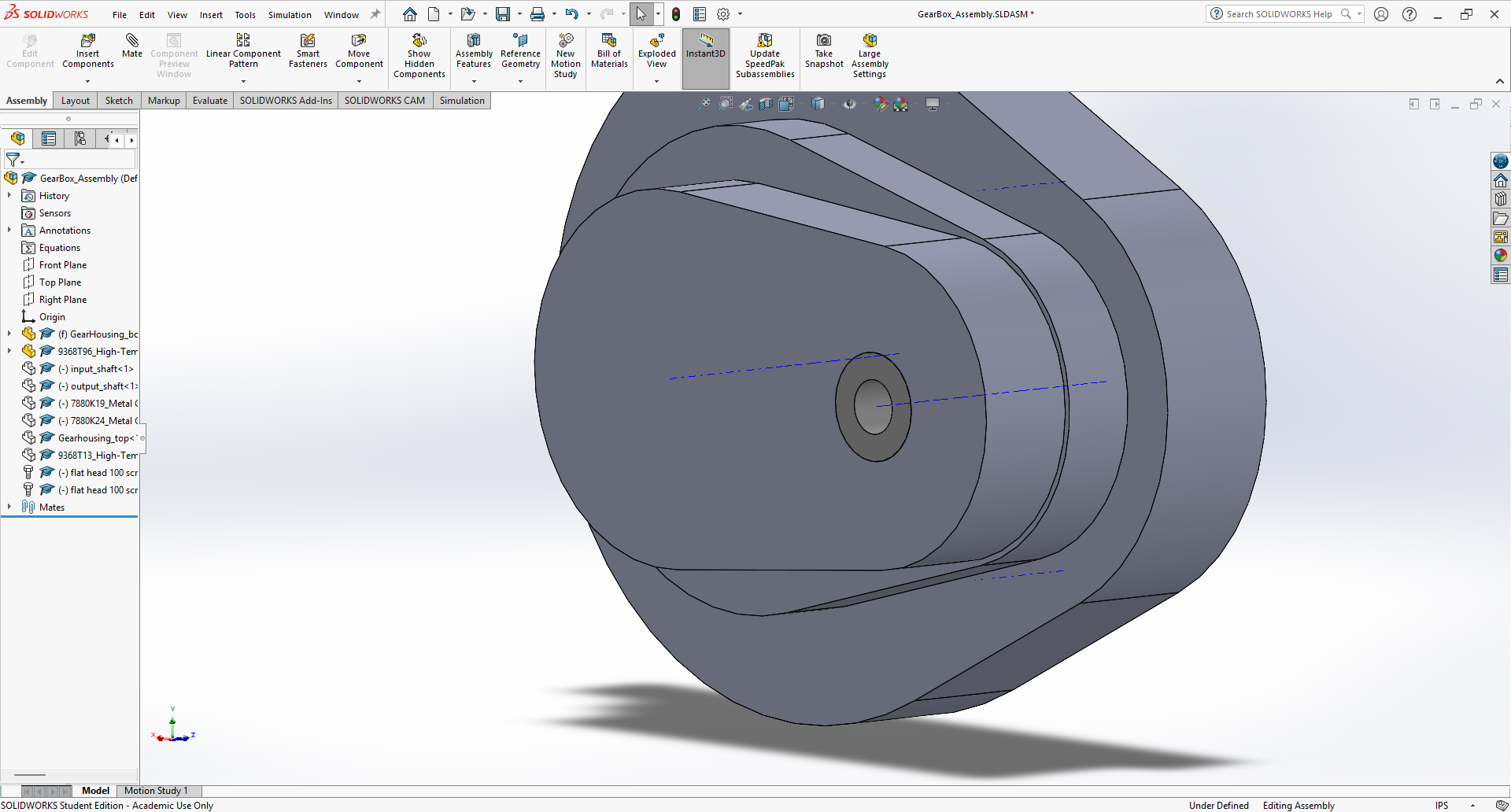
Task: Open Appearances task pane color ball
Action: point(1501,255)
